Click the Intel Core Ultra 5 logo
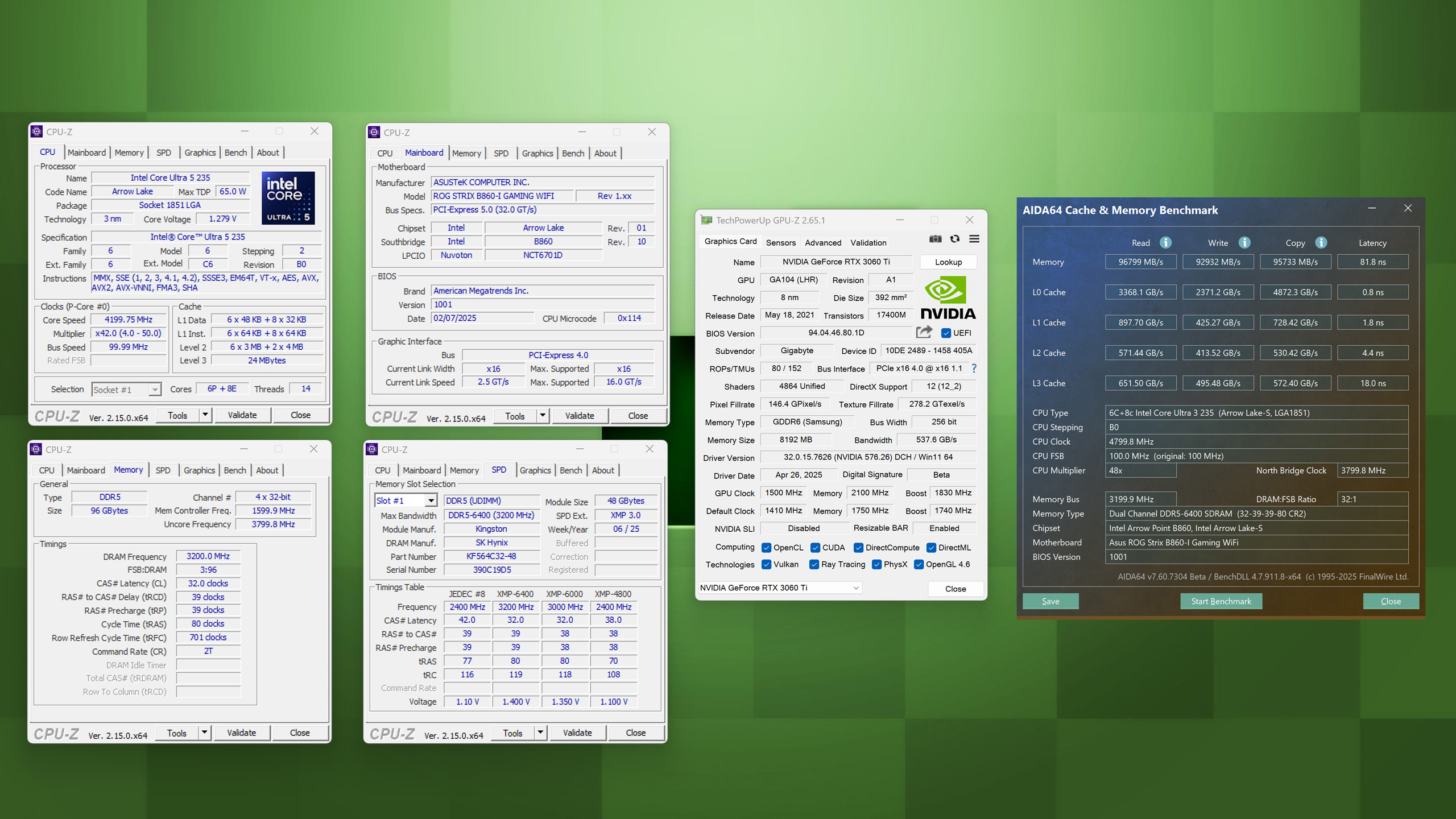 tap(288, 198)
